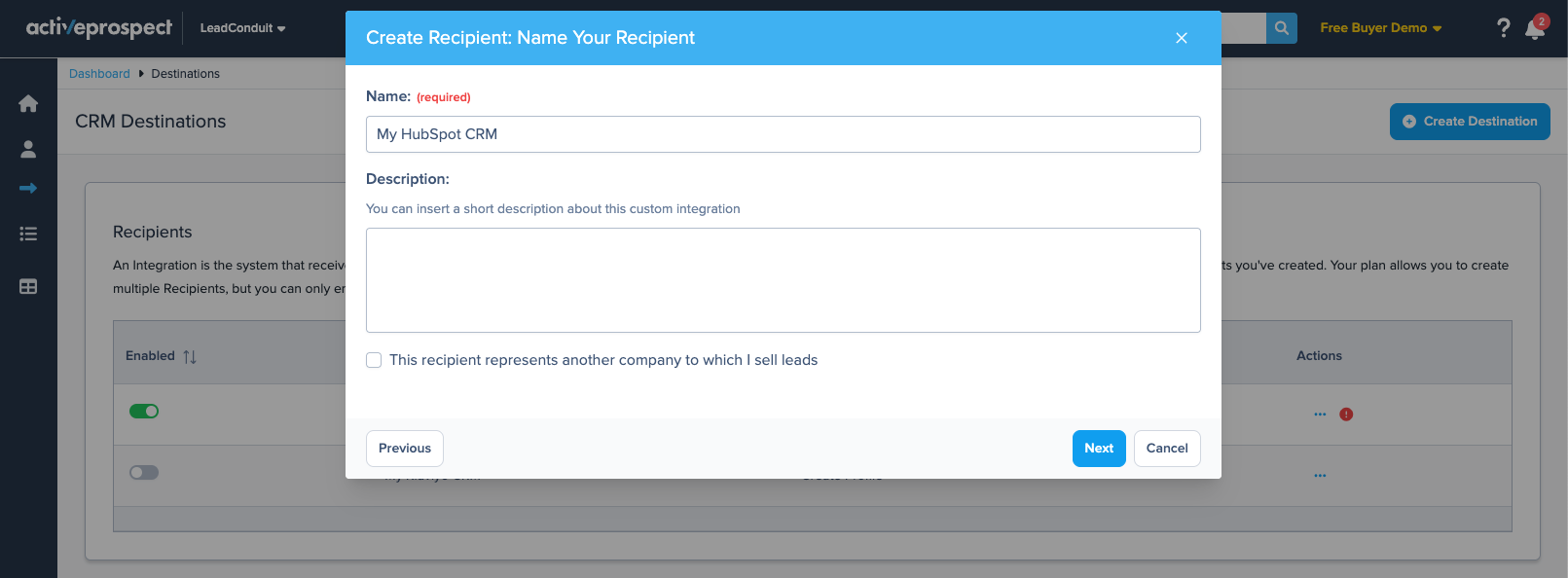Open the notifications bell
Viewport: 1568px width, 578px height.
coord(1535,29)
